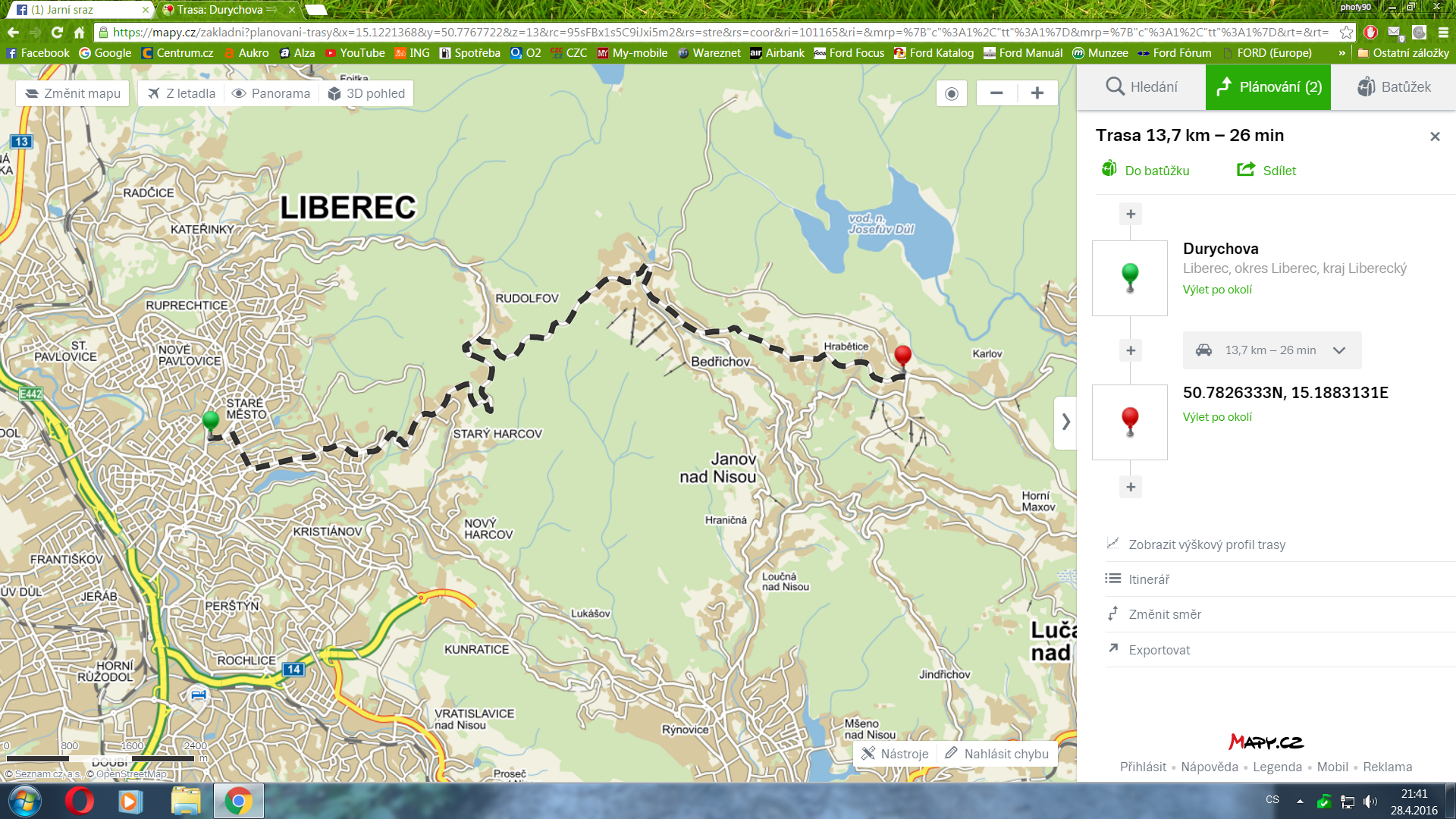Viewport: 1456px width, 819px height.
Task: Switch to Z letadla aerial view
Action: 182,93
